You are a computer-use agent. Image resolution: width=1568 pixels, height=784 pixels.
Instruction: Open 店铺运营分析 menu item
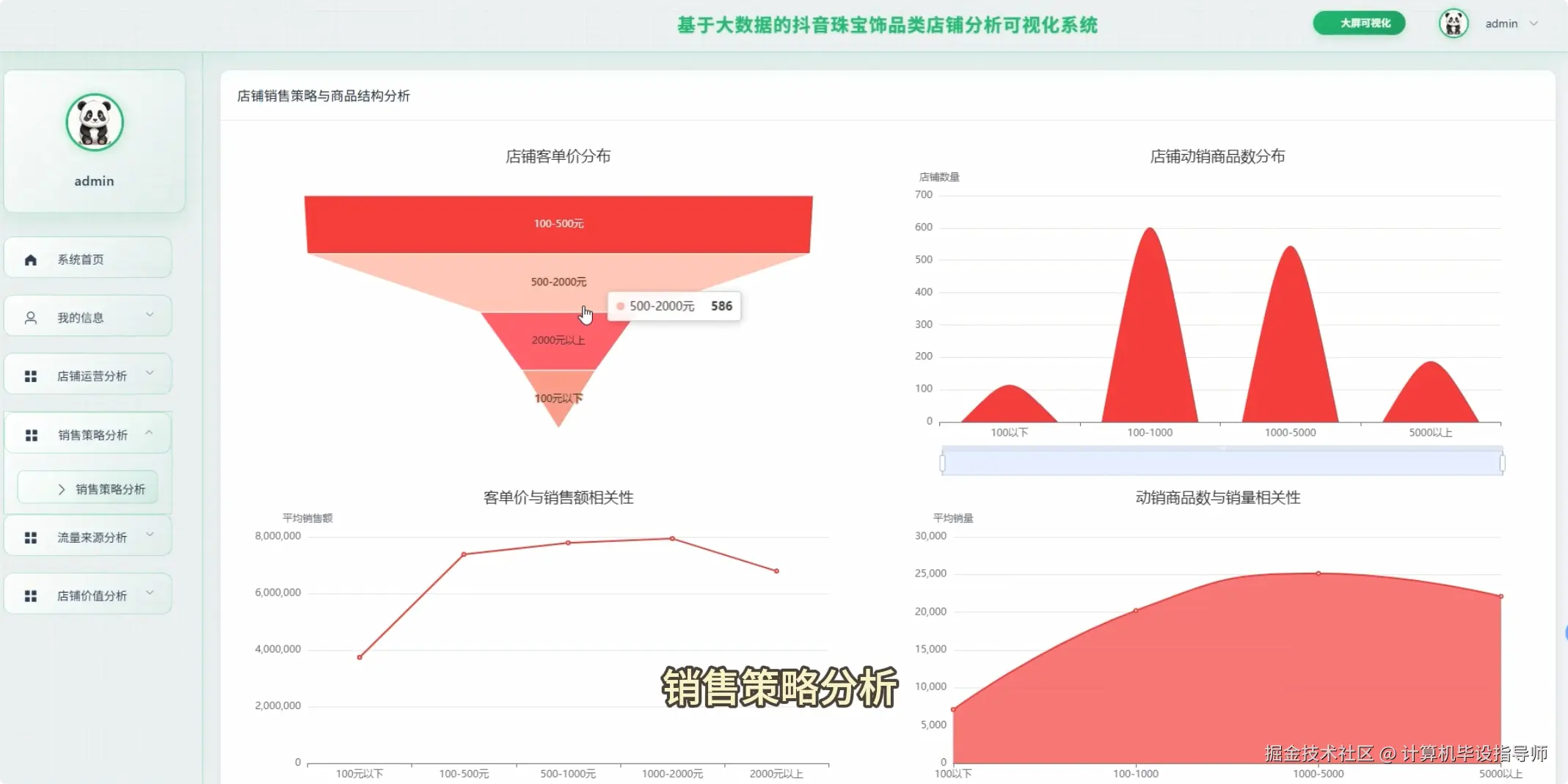point(88,374)
